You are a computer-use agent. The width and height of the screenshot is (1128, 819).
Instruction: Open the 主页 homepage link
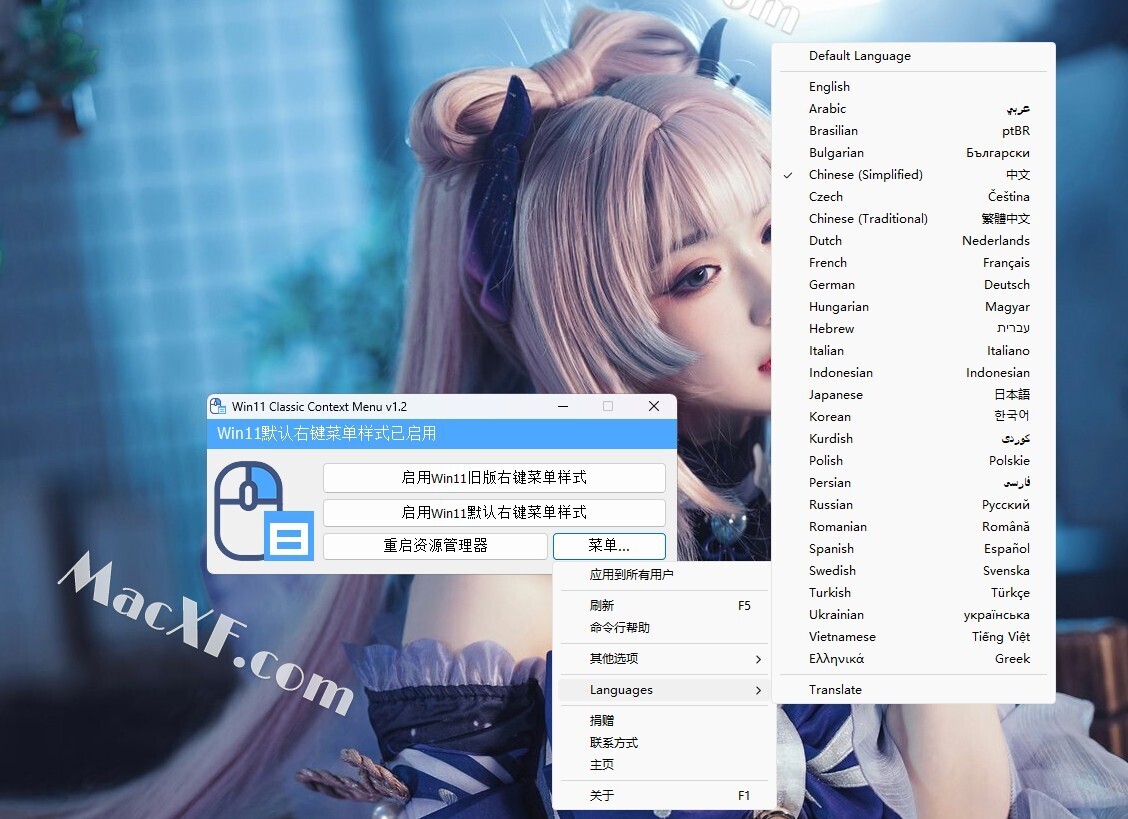(602, 765)
